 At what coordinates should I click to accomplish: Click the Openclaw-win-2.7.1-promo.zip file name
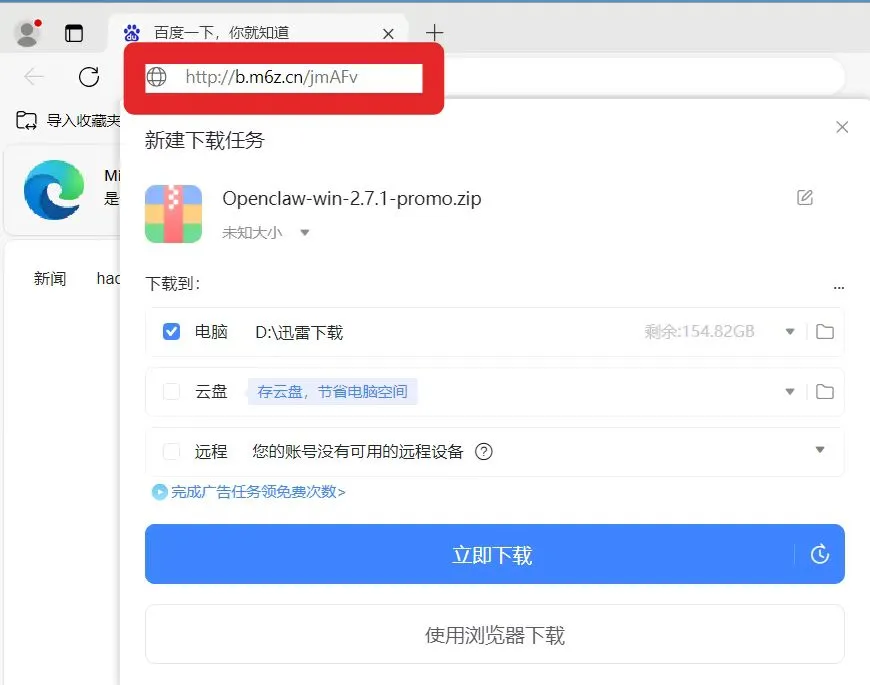click(x=352, y=199)
